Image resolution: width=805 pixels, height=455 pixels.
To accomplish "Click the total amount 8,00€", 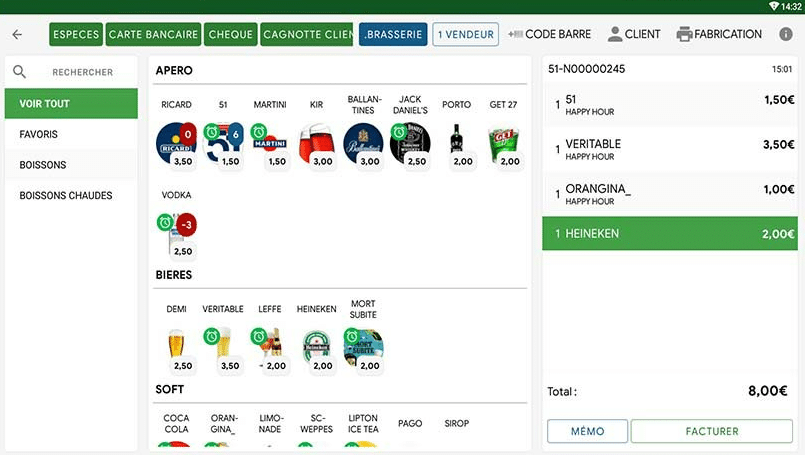I will [x=768, y=391].
